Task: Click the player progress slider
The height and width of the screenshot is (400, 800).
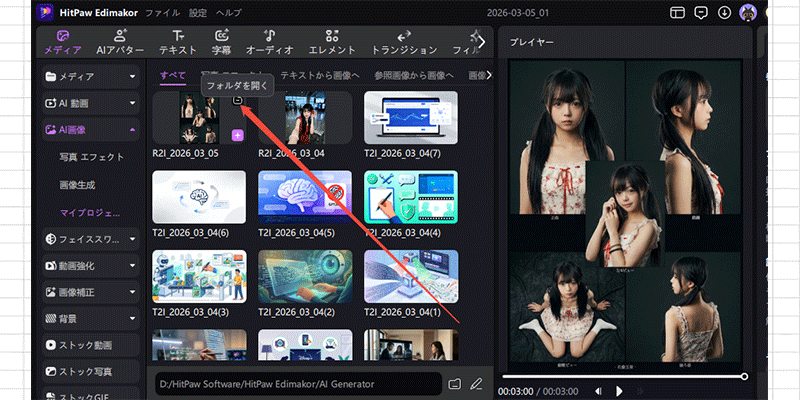Action: click(622, 376)
